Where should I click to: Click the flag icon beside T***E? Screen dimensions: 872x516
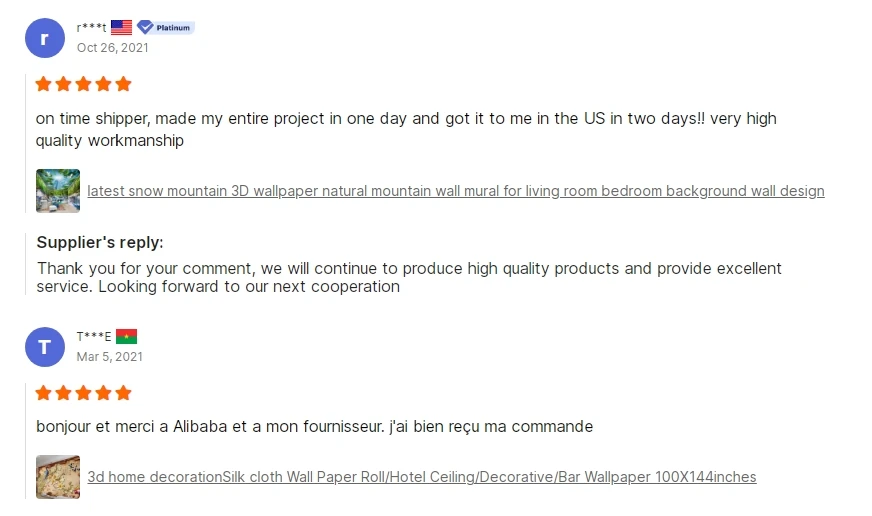(126, 336)
